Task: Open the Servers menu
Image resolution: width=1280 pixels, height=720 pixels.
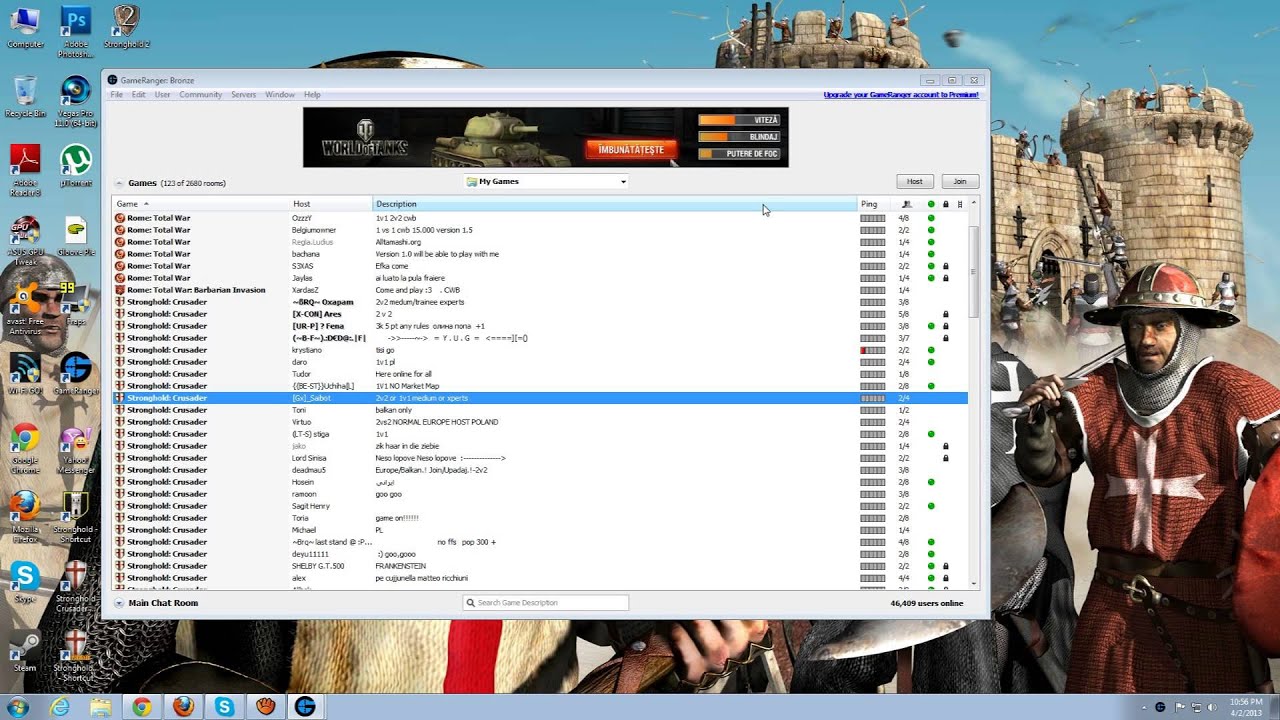Action: (244, 94)
